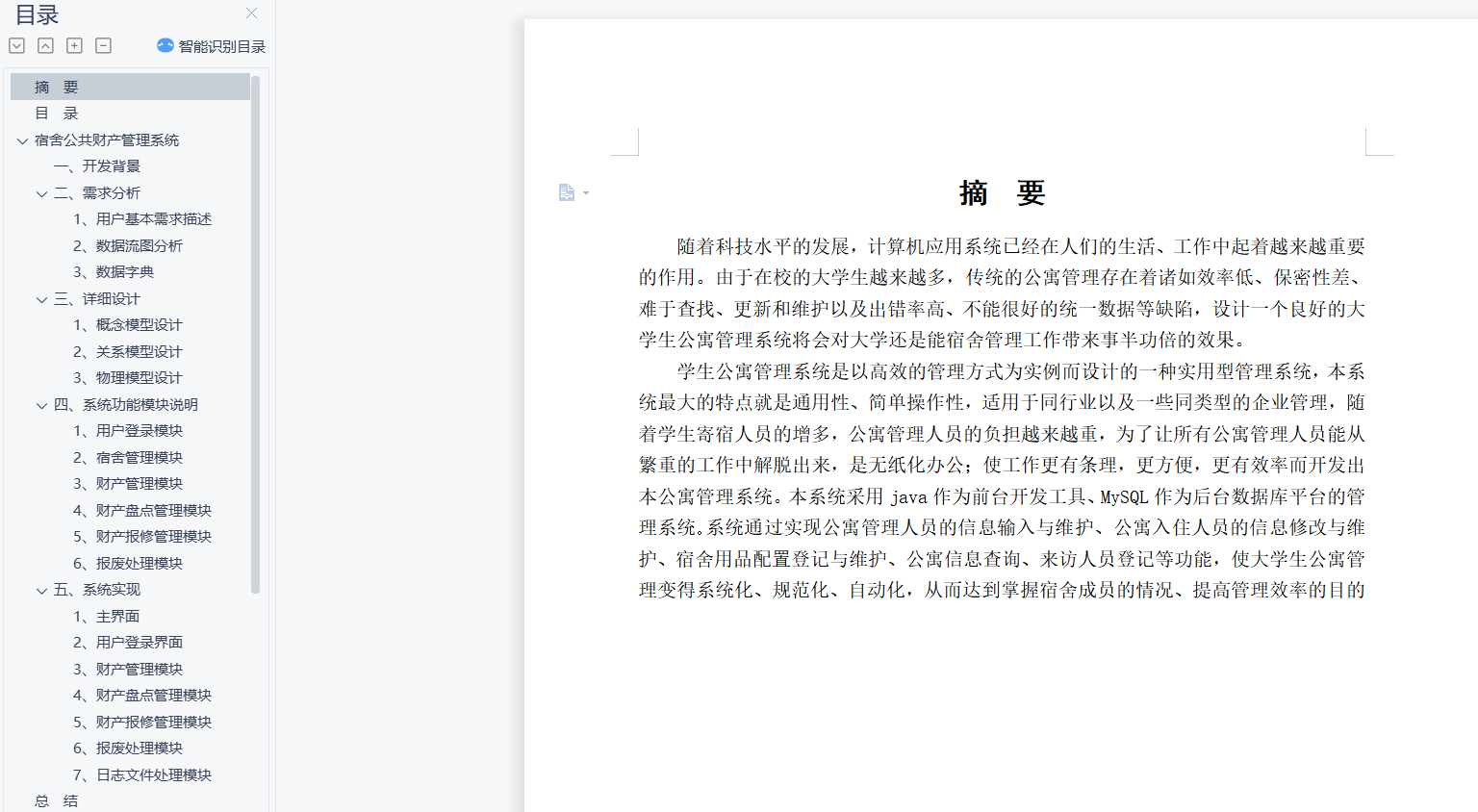1478x812 pixels.
Task: Click 智能识别目录 text button
Action: pyautogui.click(x=221, y=46)
